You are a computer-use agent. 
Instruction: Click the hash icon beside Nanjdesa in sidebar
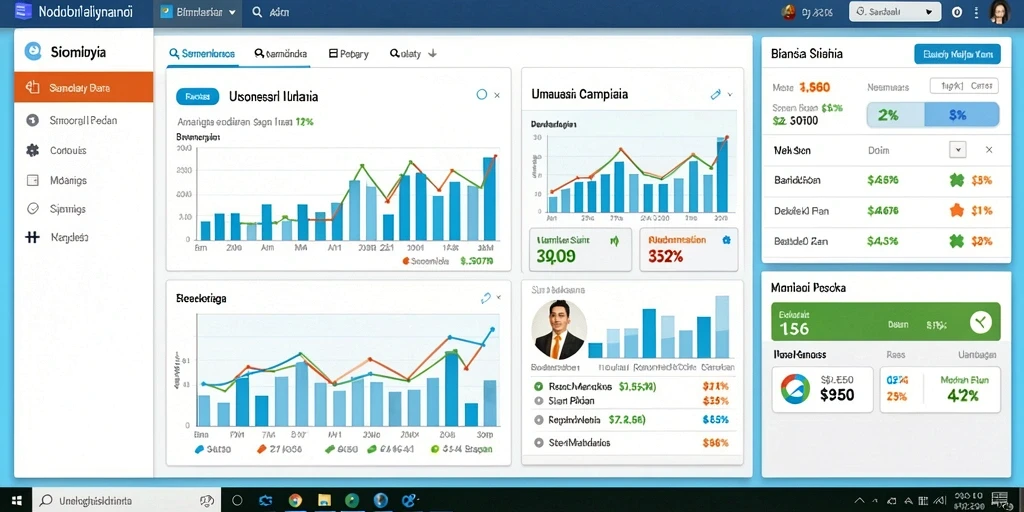click(x=32, y=238)
